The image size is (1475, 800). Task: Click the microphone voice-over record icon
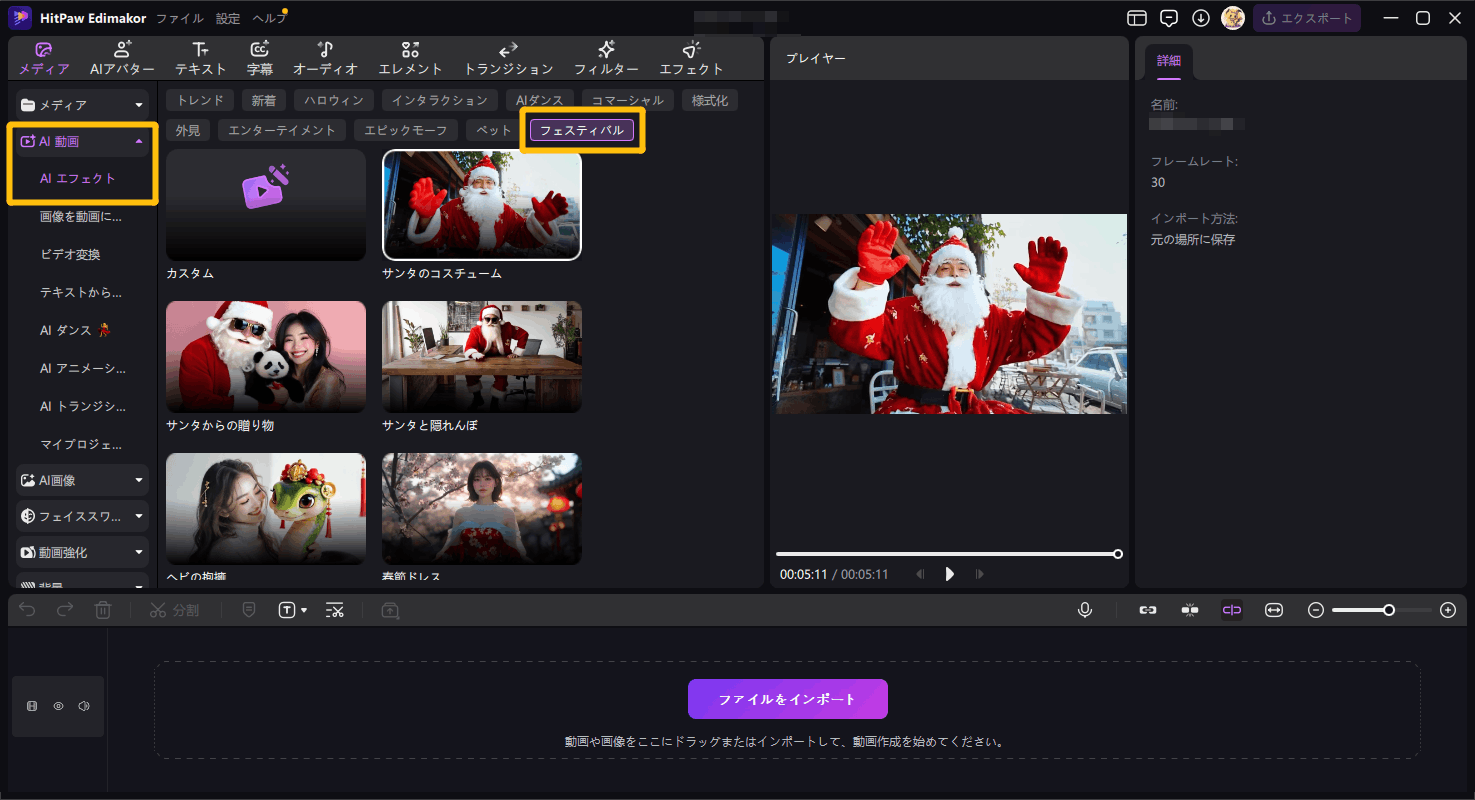1085,610
